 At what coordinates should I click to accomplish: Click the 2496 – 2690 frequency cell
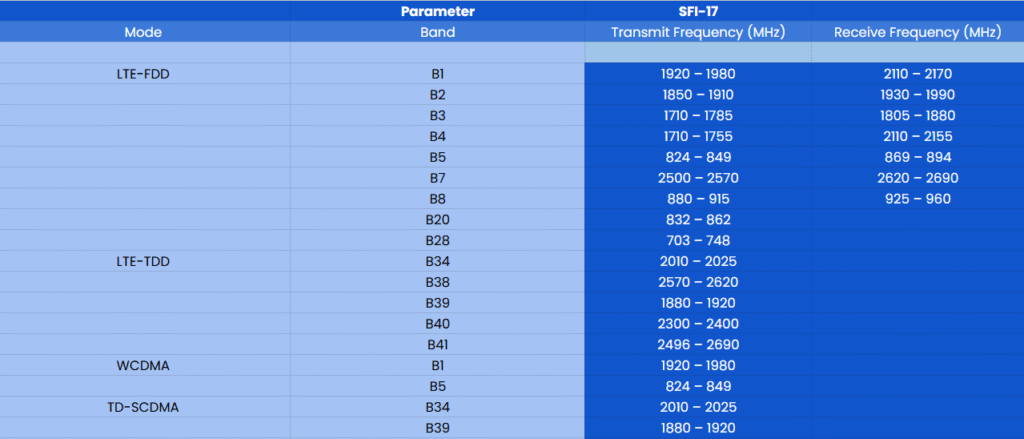[698, 344]
